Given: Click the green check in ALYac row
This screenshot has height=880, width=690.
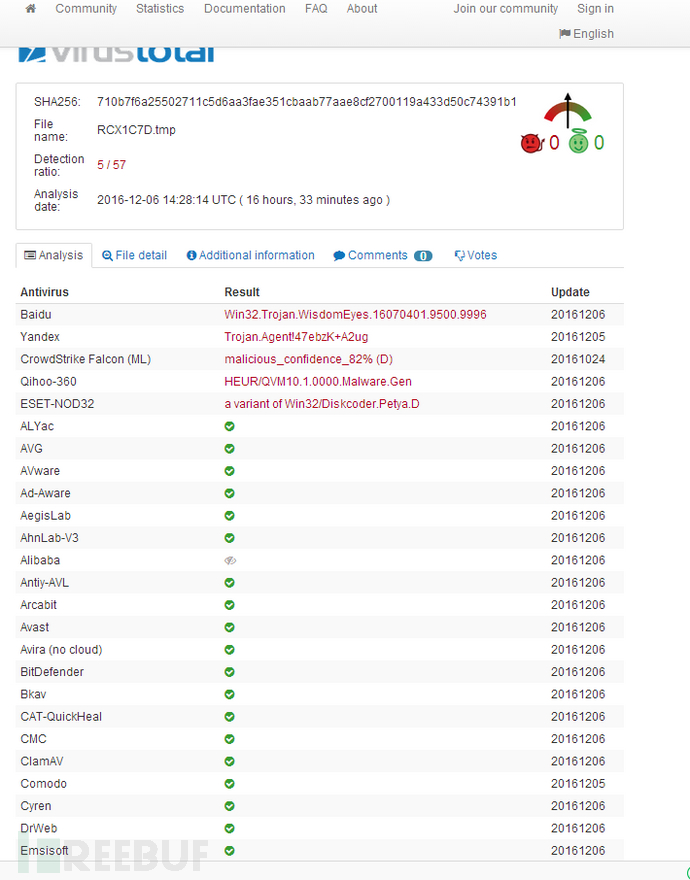Looking at the screenshot, I should point(230,427).
